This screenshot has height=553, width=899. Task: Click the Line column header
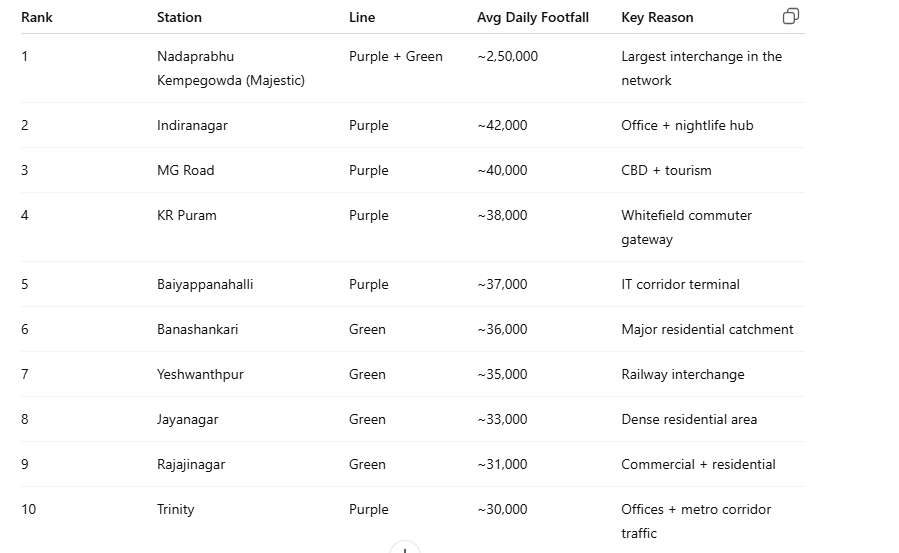tap(362, 17)
